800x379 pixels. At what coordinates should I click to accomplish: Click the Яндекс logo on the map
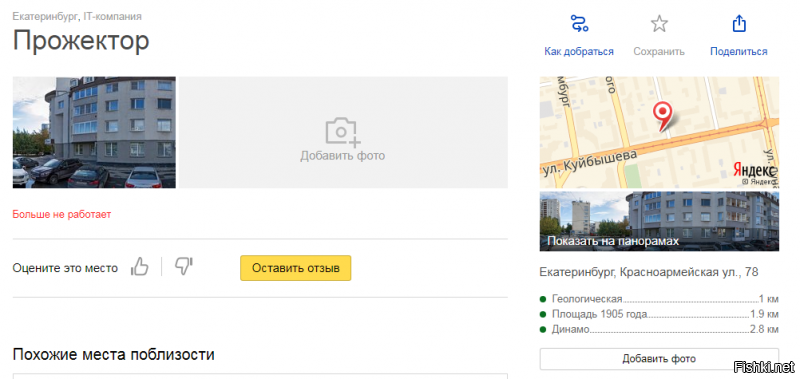coord(754,170)
